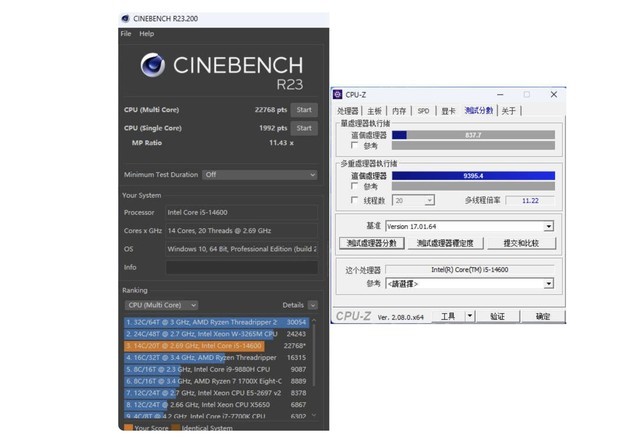Image resolution: width=640 pixels, height=441 pixels.
Task: Select ranking row Intel Xeon W-3265M CPU
Action: pyautogui.click(x=216, y=334)
